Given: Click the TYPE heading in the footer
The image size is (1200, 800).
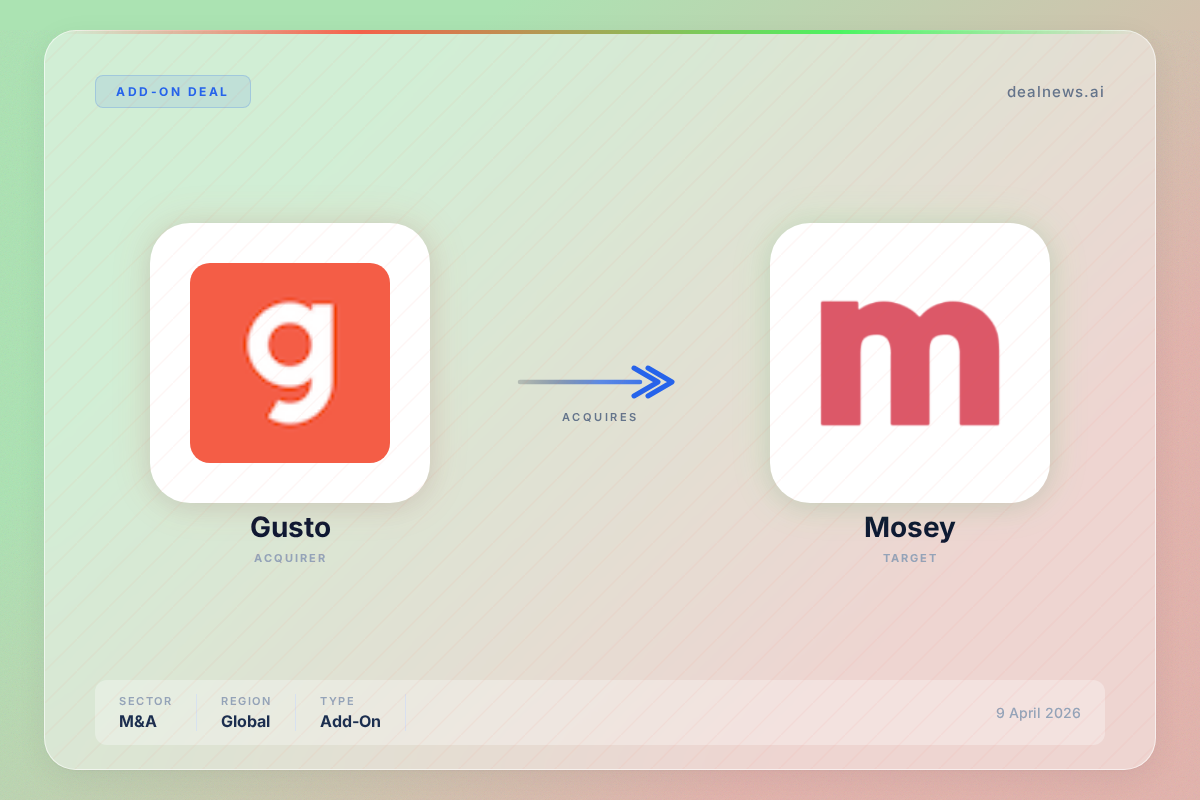Looking at the screenshot, I should 337,701.
